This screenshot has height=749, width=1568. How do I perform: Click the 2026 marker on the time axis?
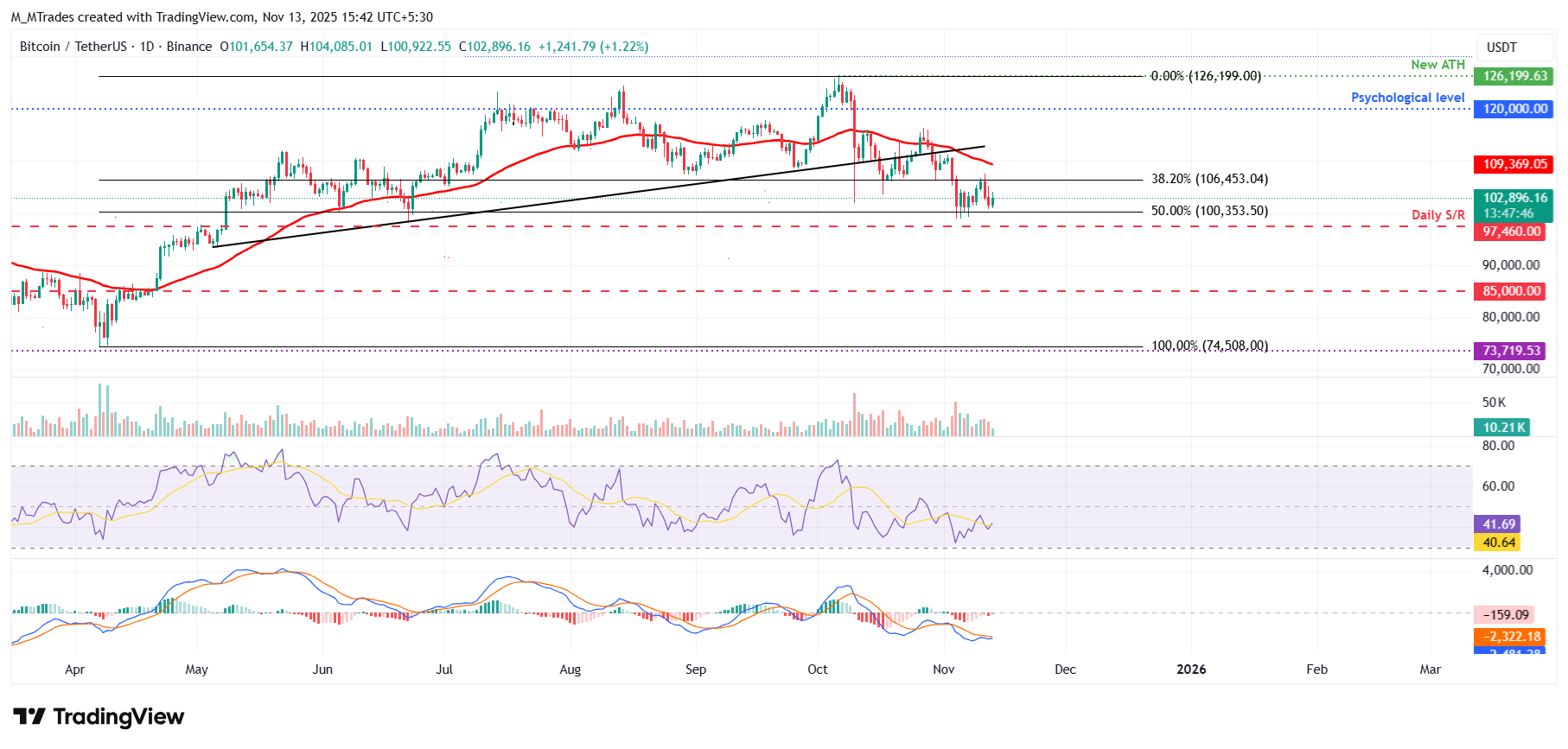point(1191,670)
